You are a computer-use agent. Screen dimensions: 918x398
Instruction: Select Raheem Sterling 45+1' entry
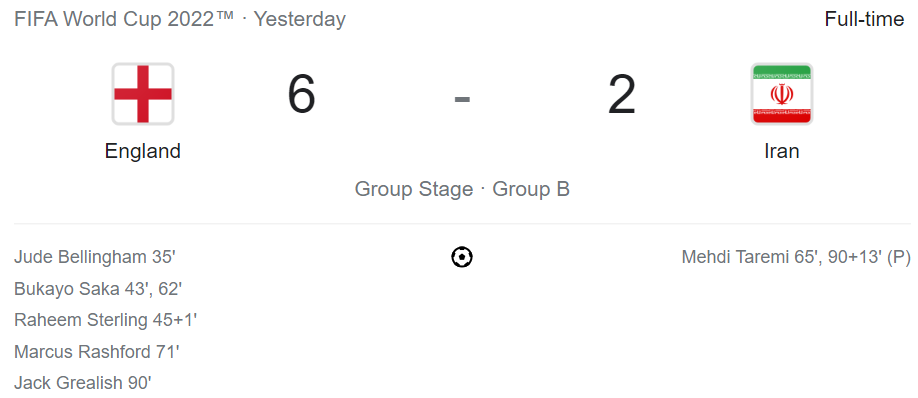[x=105, y=320]
